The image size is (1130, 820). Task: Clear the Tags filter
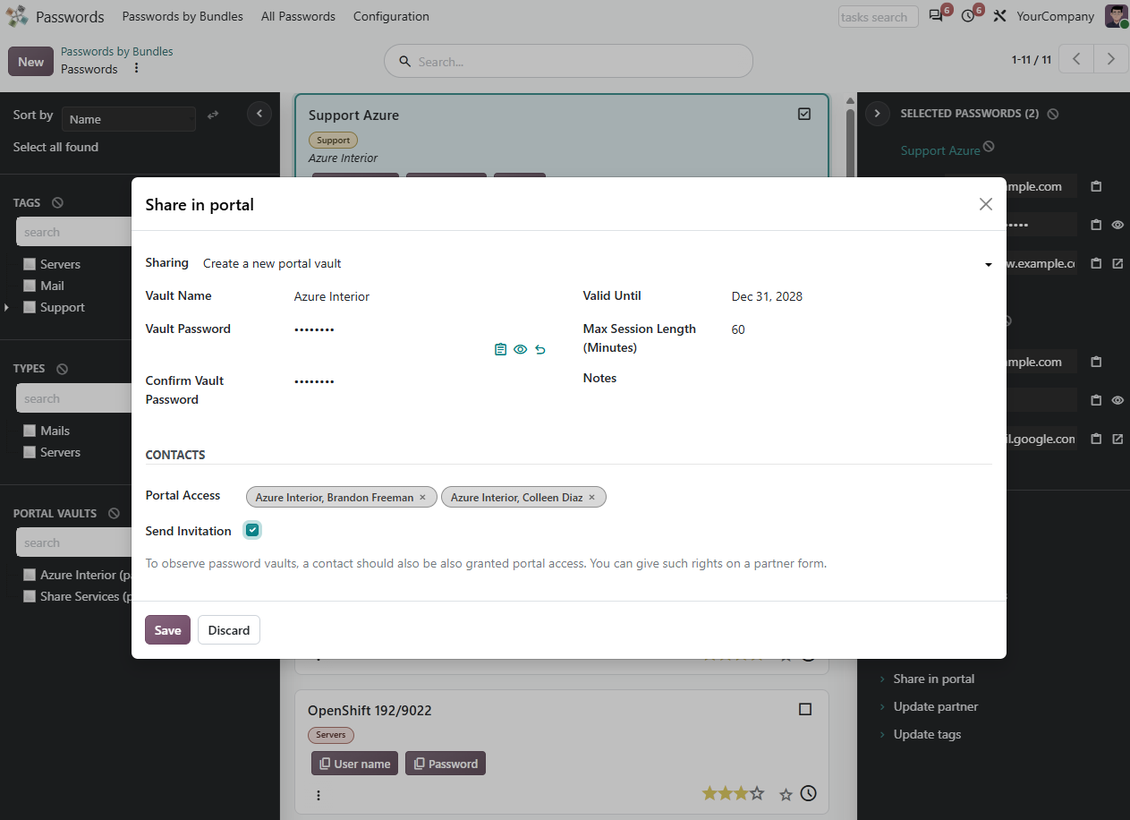coord(58,202)
